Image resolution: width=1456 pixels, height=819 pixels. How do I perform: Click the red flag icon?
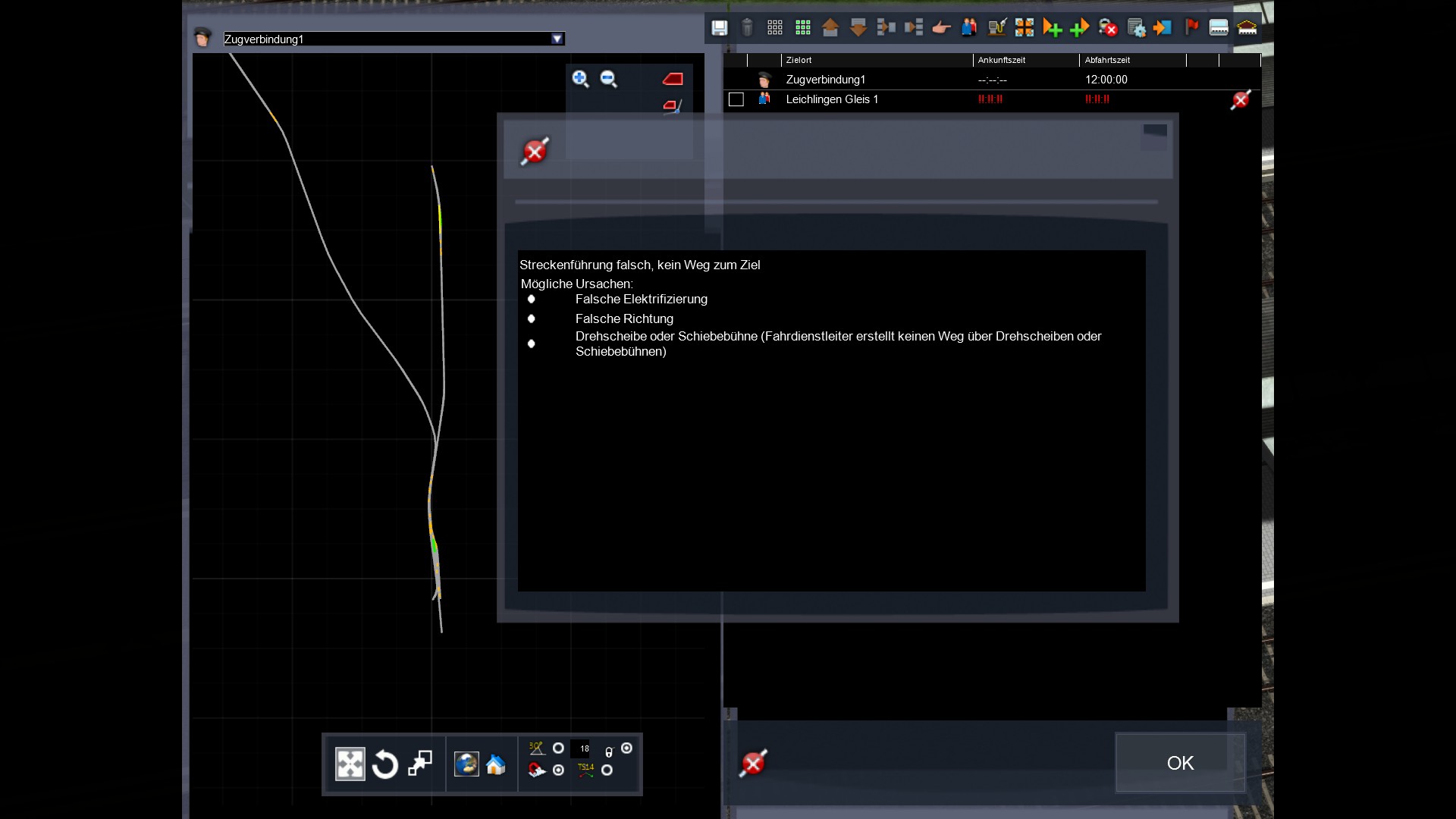[1191, 28]
